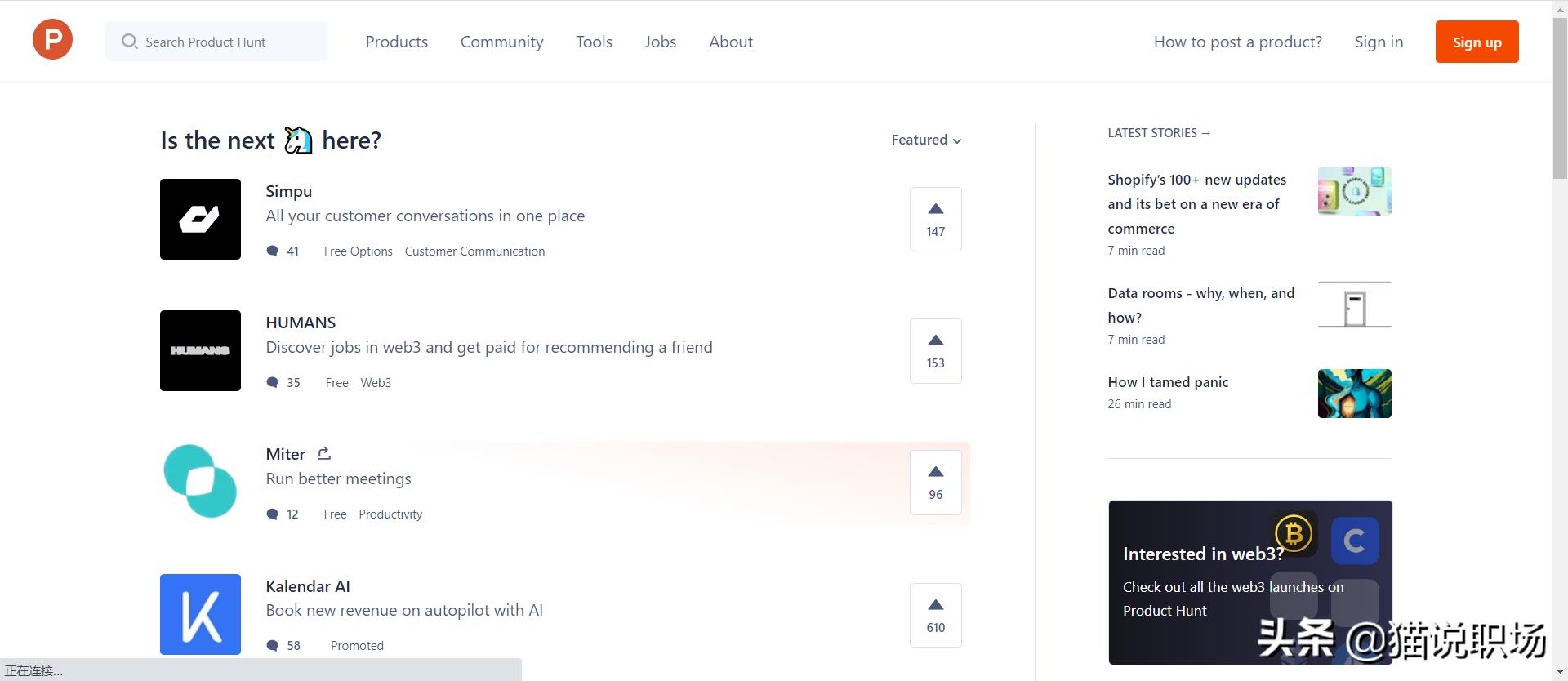The width and height of the screenshot is (1568, 681).
Task: Click the blue C coin icon
Action: pos(1355,541)
